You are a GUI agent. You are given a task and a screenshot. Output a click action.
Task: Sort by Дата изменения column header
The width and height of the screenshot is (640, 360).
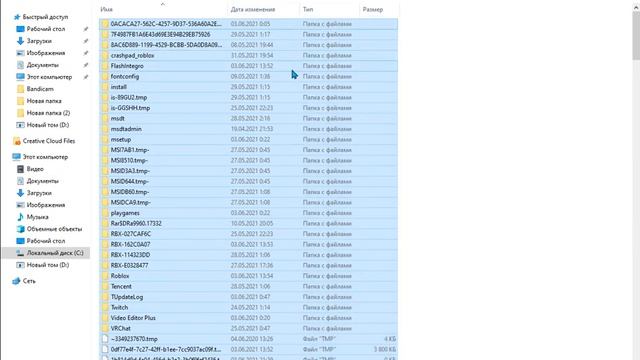tap(253, 9)
